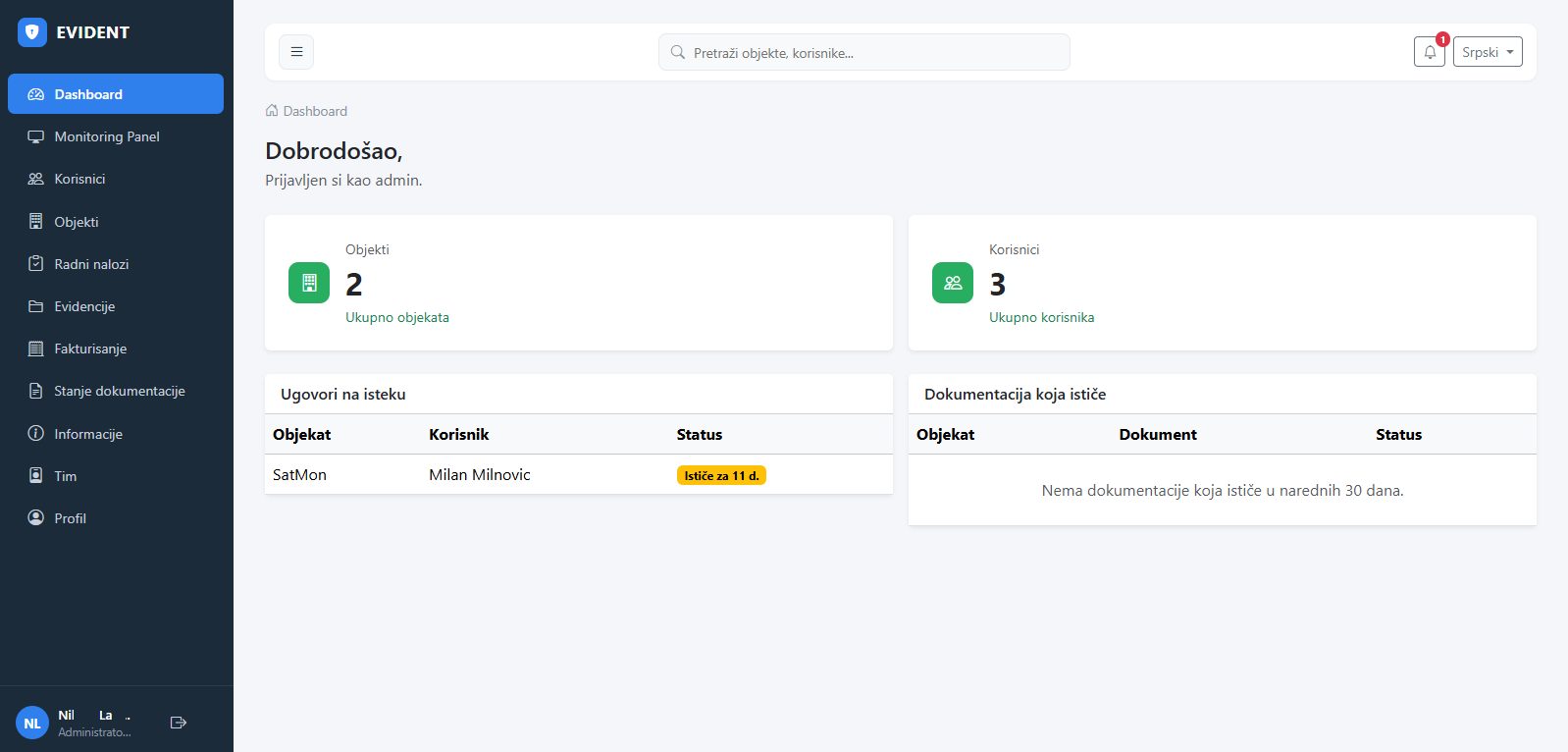The width and height of the screenshot is (1568, 752).
Task: Select Tim in the sidebar menu
Action: tap(116, 476)
